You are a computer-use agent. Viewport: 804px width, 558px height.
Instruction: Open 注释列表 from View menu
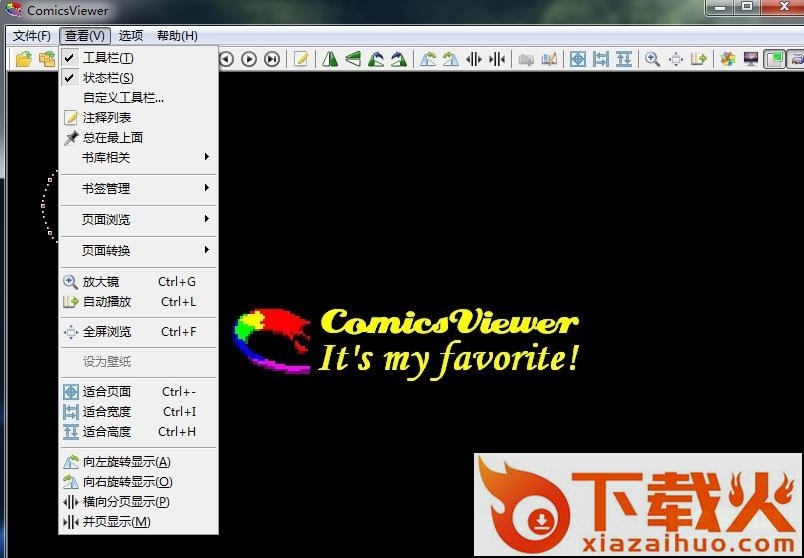tap(138, 117)
